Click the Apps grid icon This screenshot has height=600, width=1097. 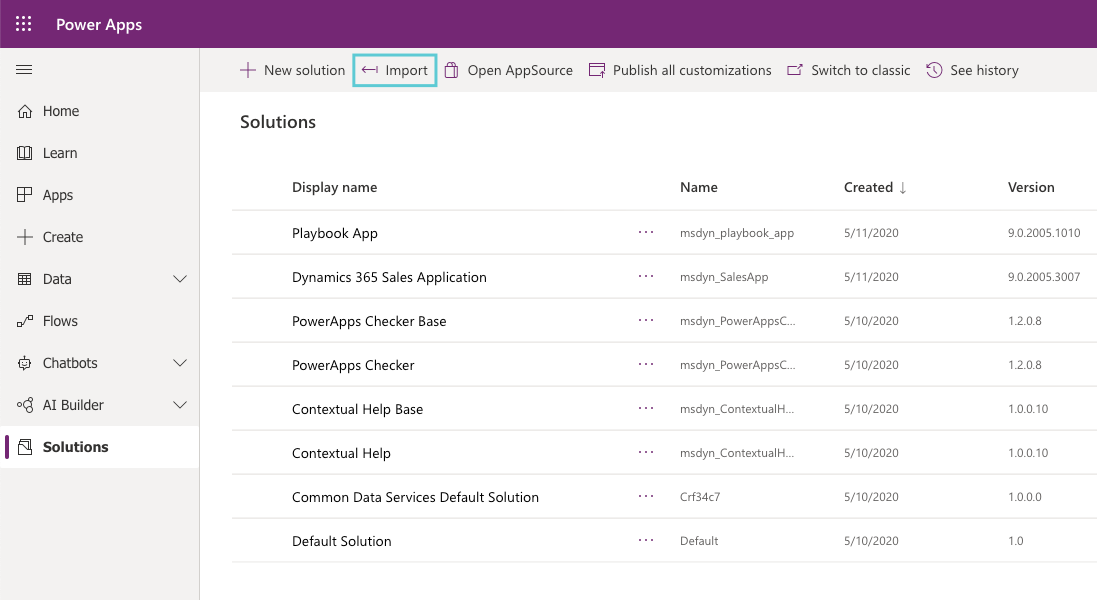pyautogui.click(x=24, y=195)
